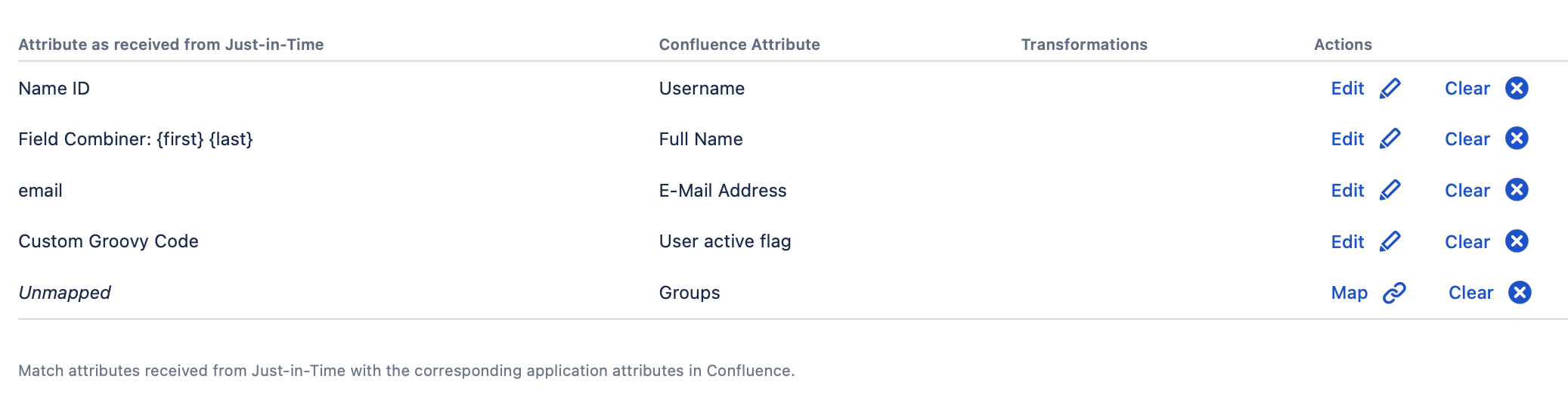Clear the Username mapping text link
The width and height of the screenshot is (1568, 404).
pyautogui.click(x=1467, y=89)
